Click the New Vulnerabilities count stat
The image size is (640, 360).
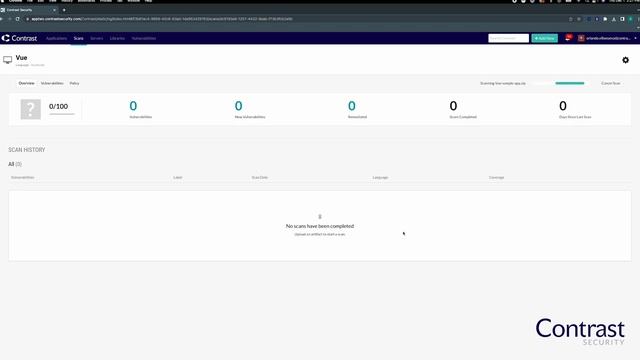click(249, 109)
